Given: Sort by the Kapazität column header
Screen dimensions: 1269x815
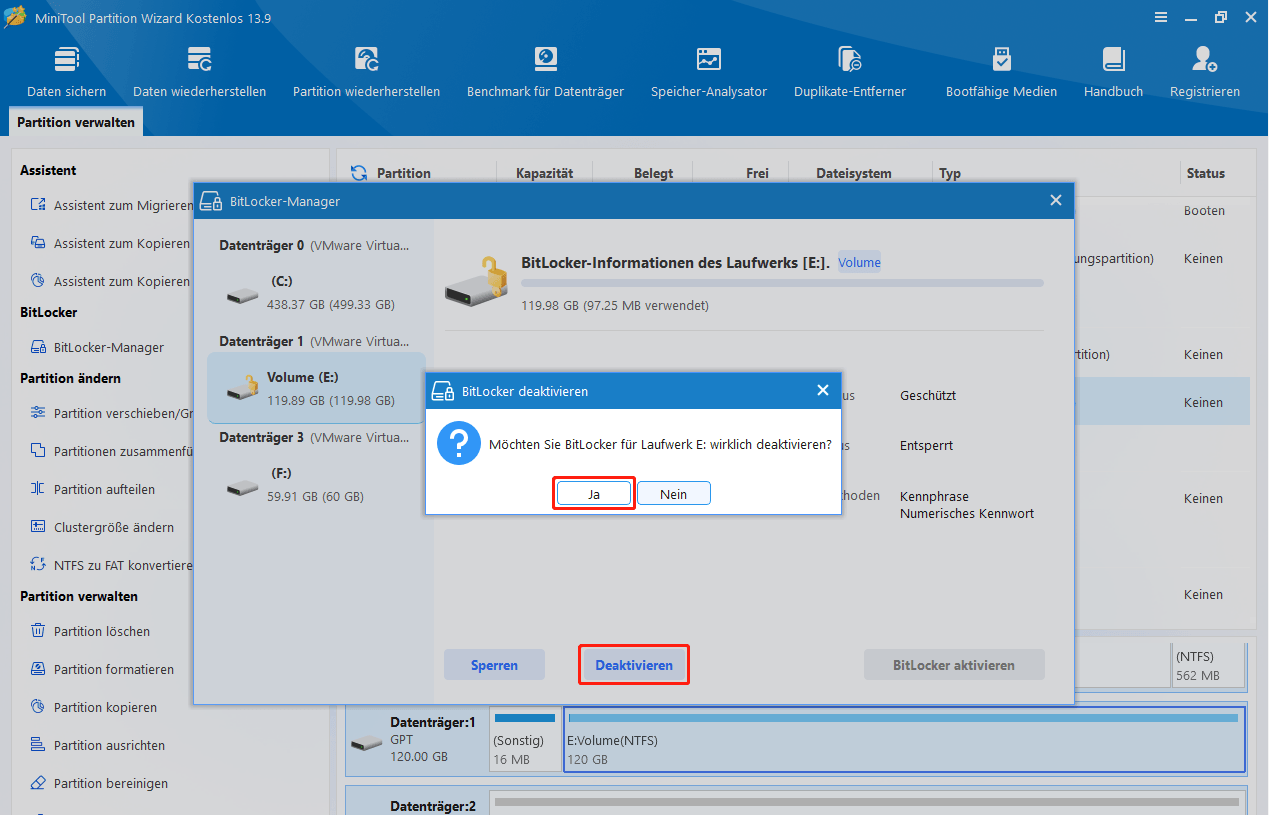Looking at the screenshot, I should pyautogui.click(x=544, y=173).
